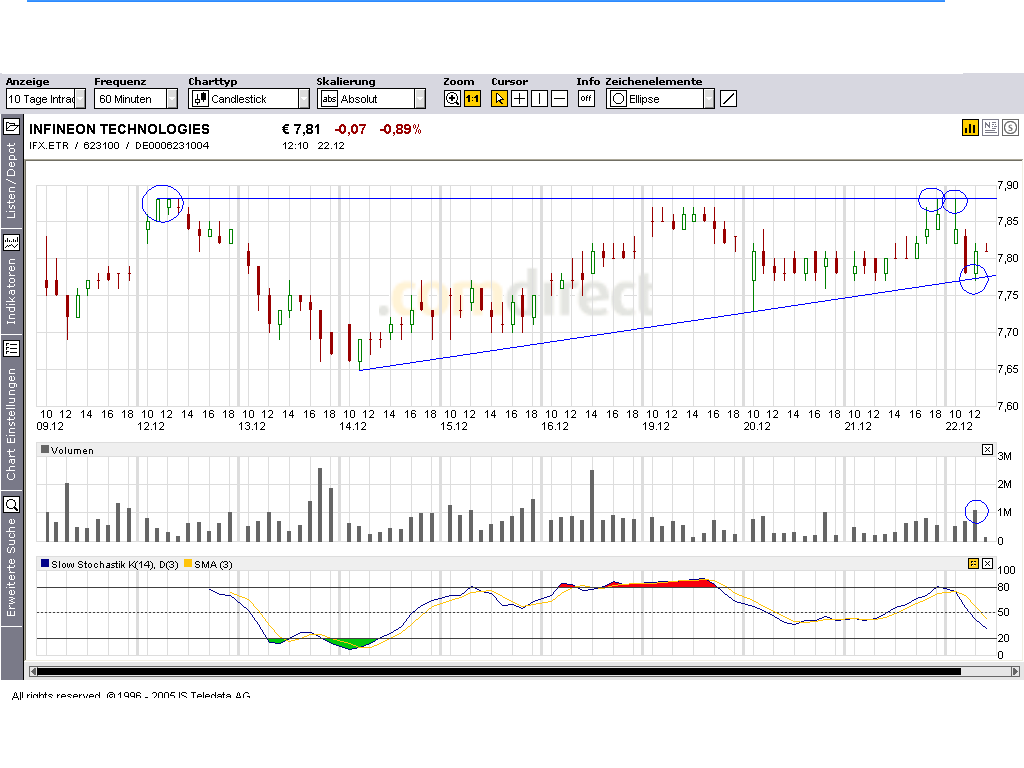Click the Indikatoren chart icon
The image size is (1024, 768).
12,243
